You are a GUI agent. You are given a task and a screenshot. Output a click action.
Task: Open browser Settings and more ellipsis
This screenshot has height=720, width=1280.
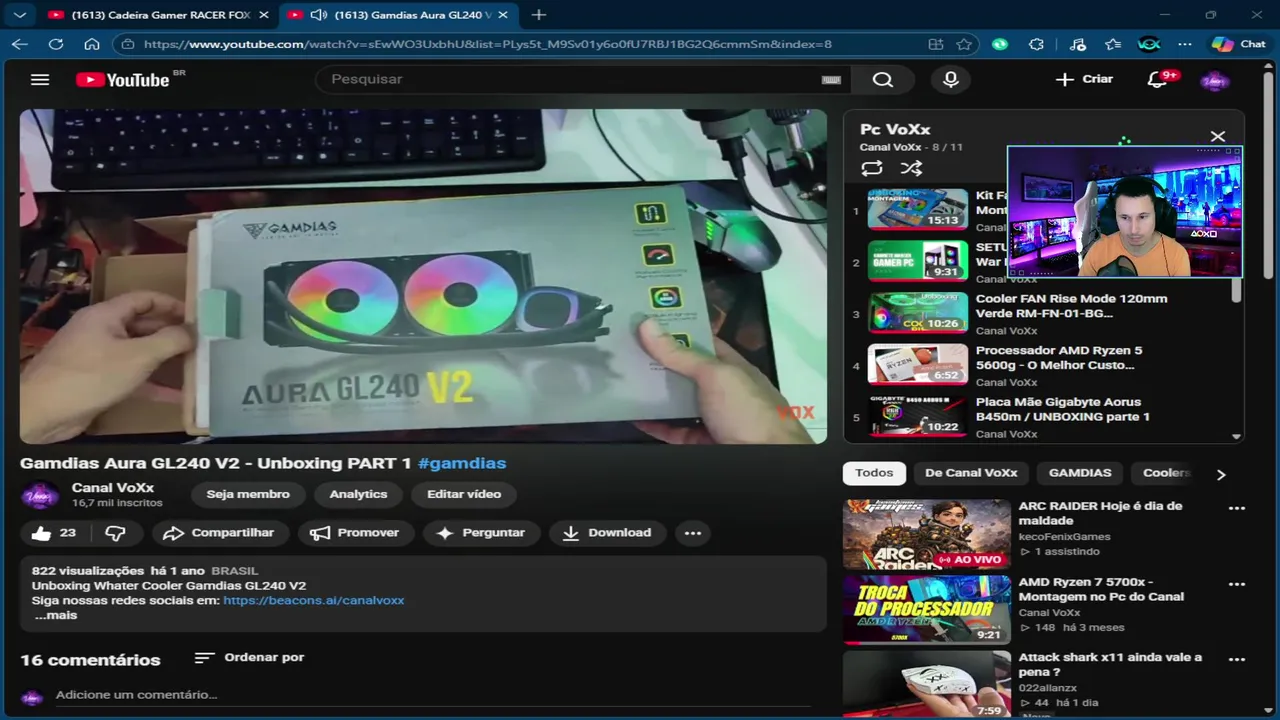[x=1185, y=44]
